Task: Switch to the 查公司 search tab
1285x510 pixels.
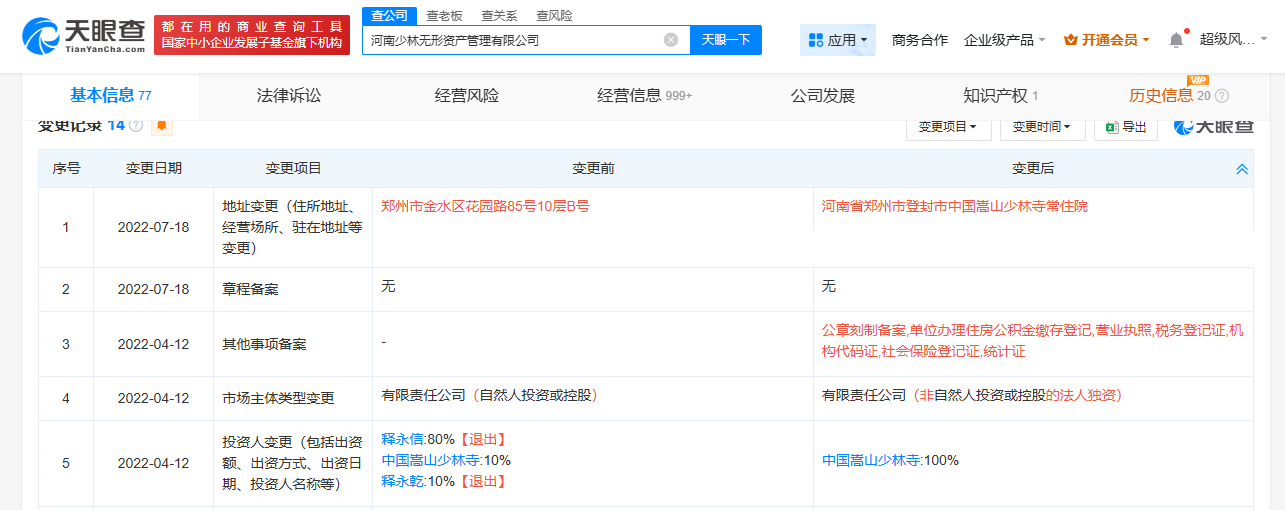Action: (389, 15)
